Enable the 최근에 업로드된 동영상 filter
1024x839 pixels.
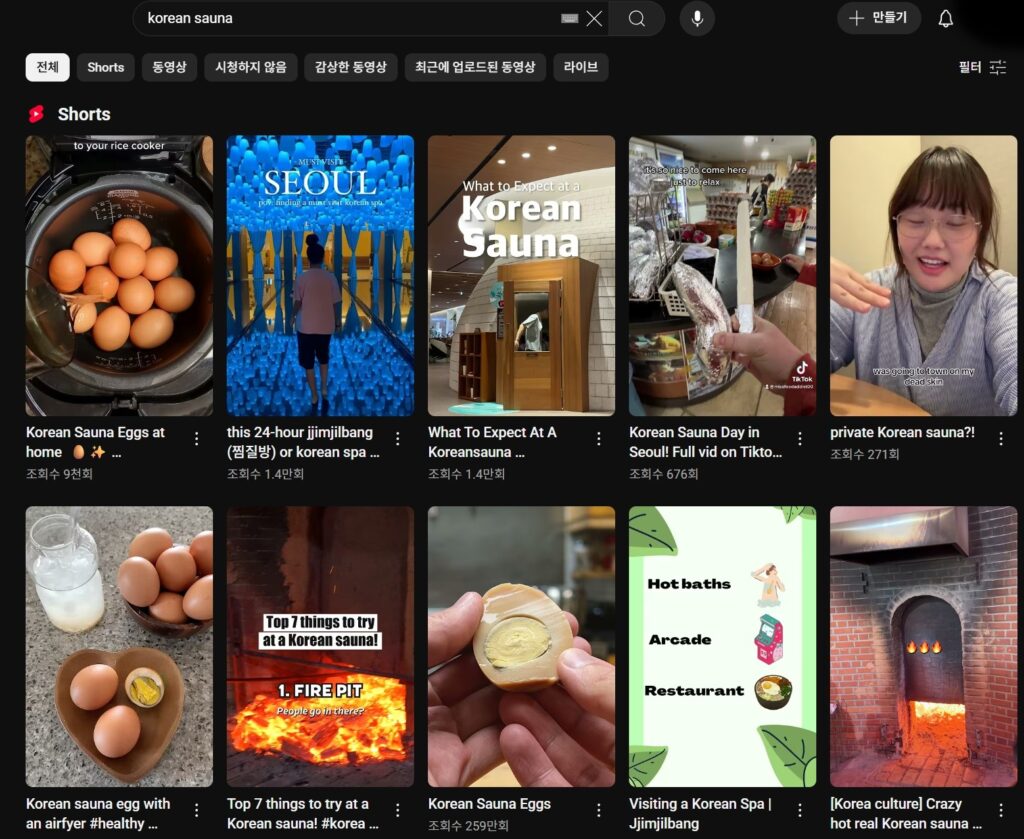[475, 67]
